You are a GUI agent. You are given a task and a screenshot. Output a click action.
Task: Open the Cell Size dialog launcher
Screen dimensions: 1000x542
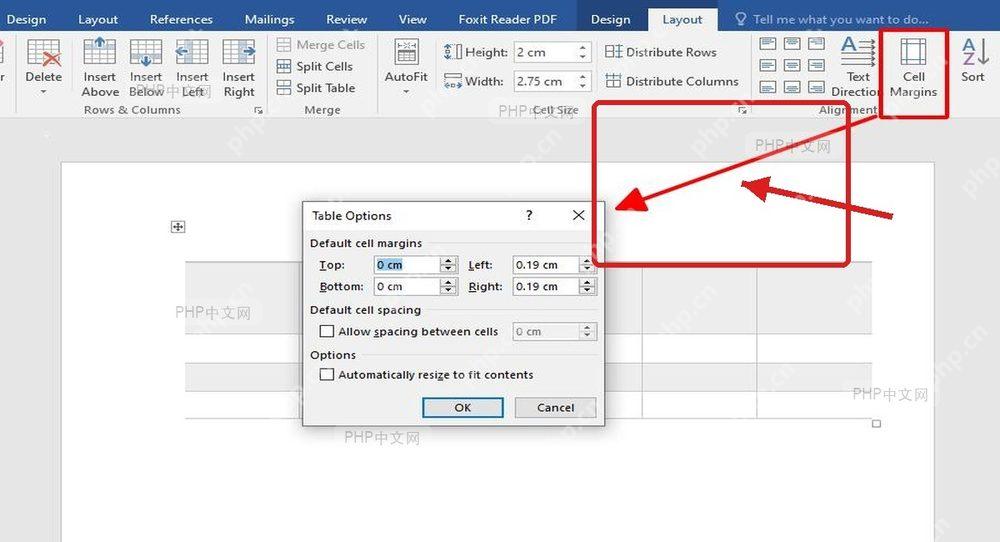click(x=742, y=110)
